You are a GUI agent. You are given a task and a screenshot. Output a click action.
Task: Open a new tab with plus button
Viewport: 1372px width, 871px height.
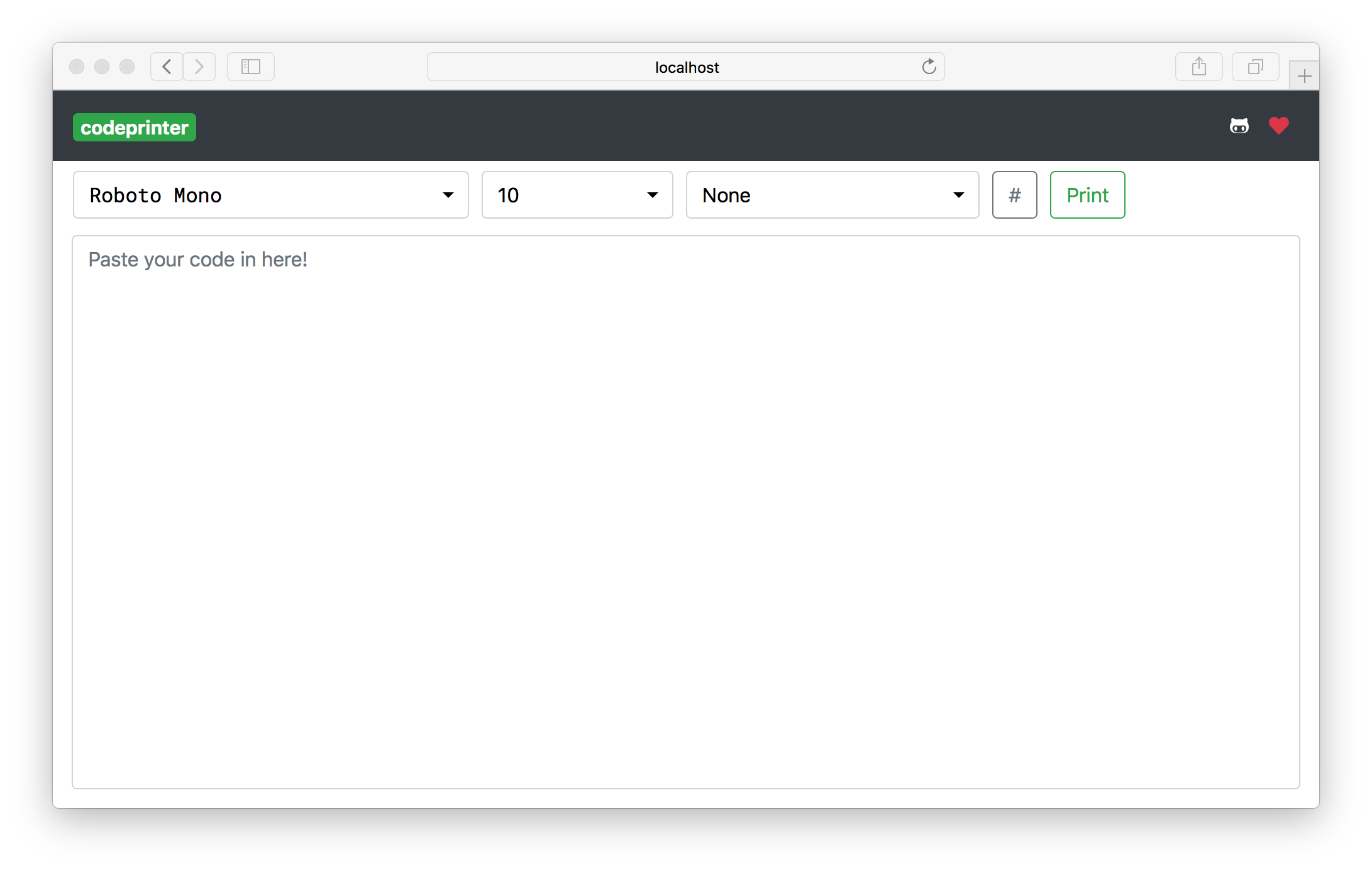click(x=1304, y=77)
